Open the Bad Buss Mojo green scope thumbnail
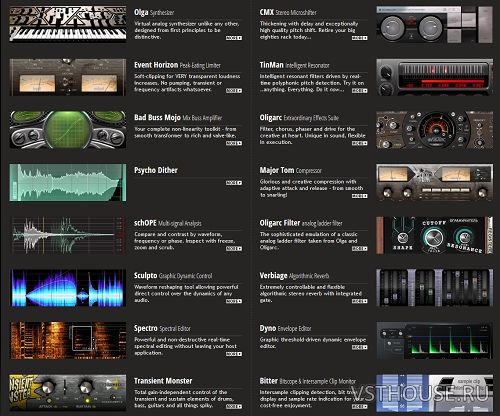This screenshot has height=416, width=500. click(68, 130)
